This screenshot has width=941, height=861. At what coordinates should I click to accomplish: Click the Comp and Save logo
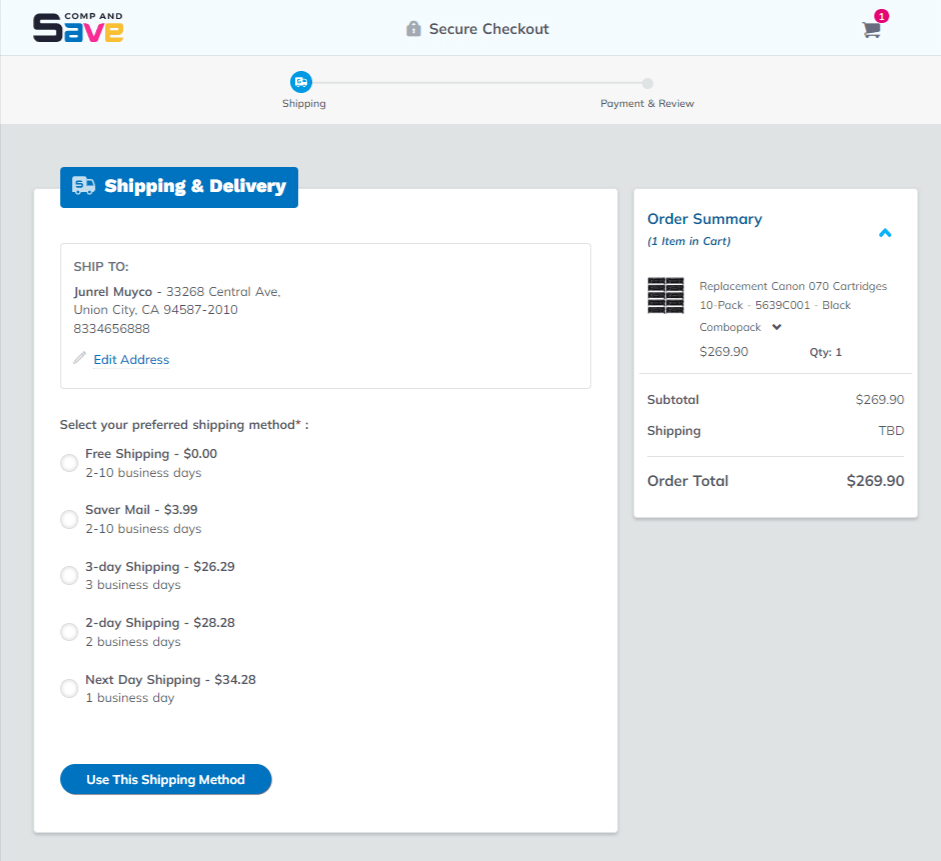click(x=78, y=28)
